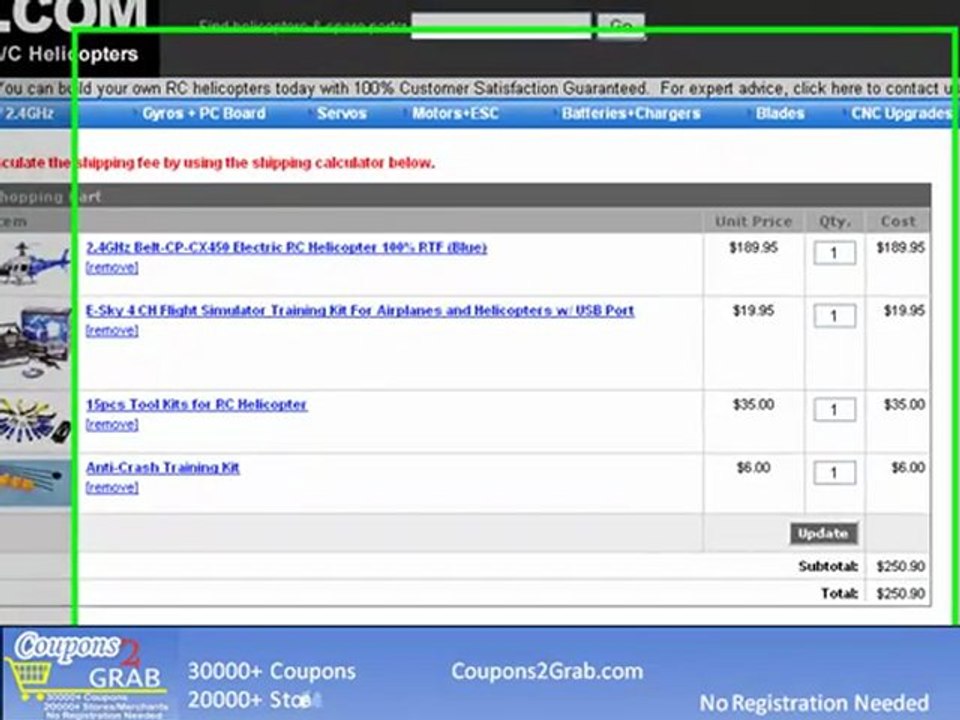
Task: Click the $35.00 unit price cell
Action: (x=754, y=405)
